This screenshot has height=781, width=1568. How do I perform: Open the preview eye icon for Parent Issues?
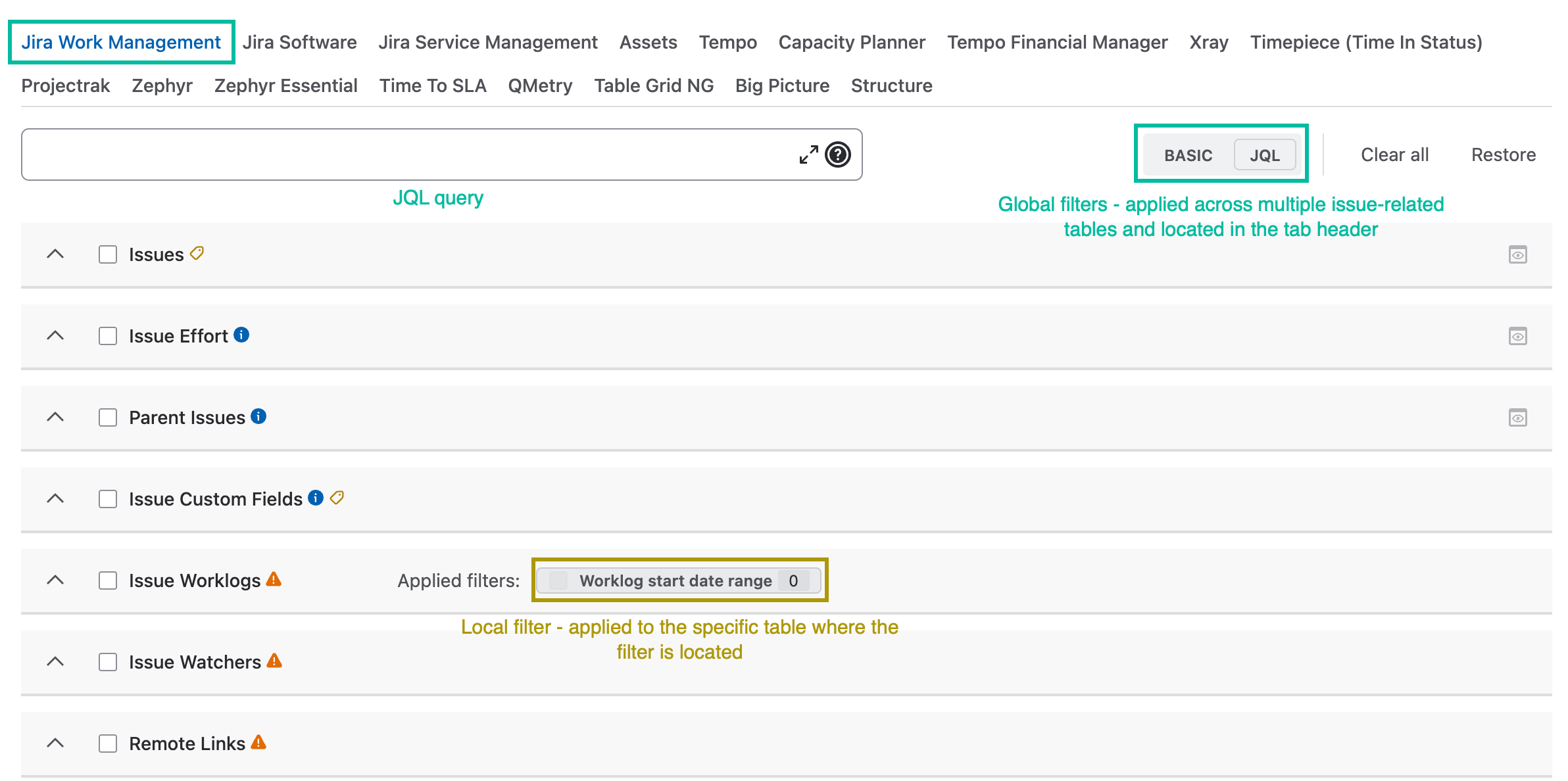(x=1518, y=418)
